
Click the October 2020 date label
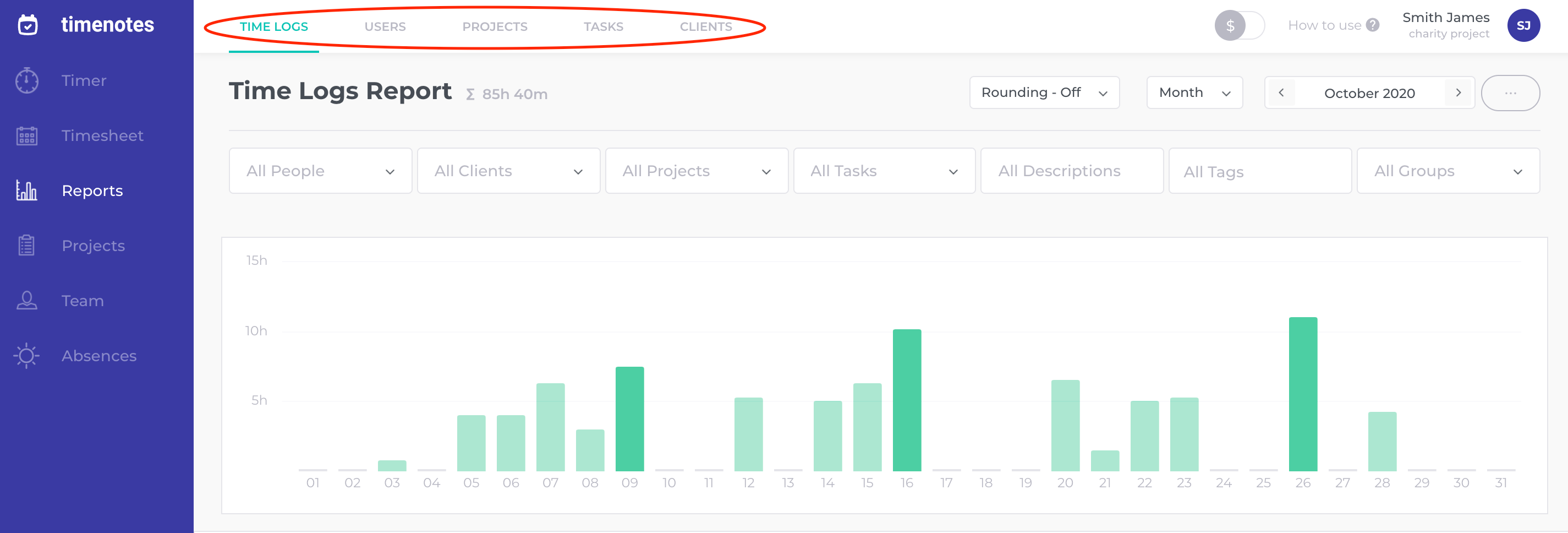[x=1369, y=93]
